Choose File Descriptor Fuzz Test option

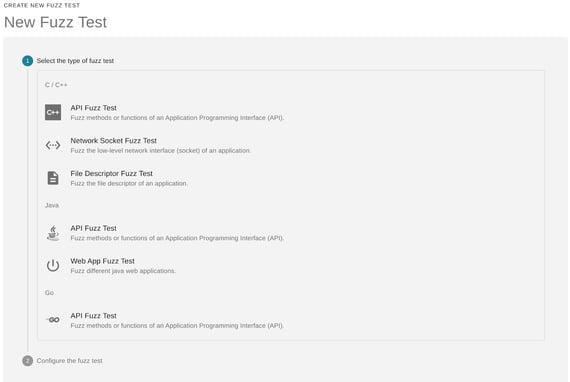click(x=291, y=178)
